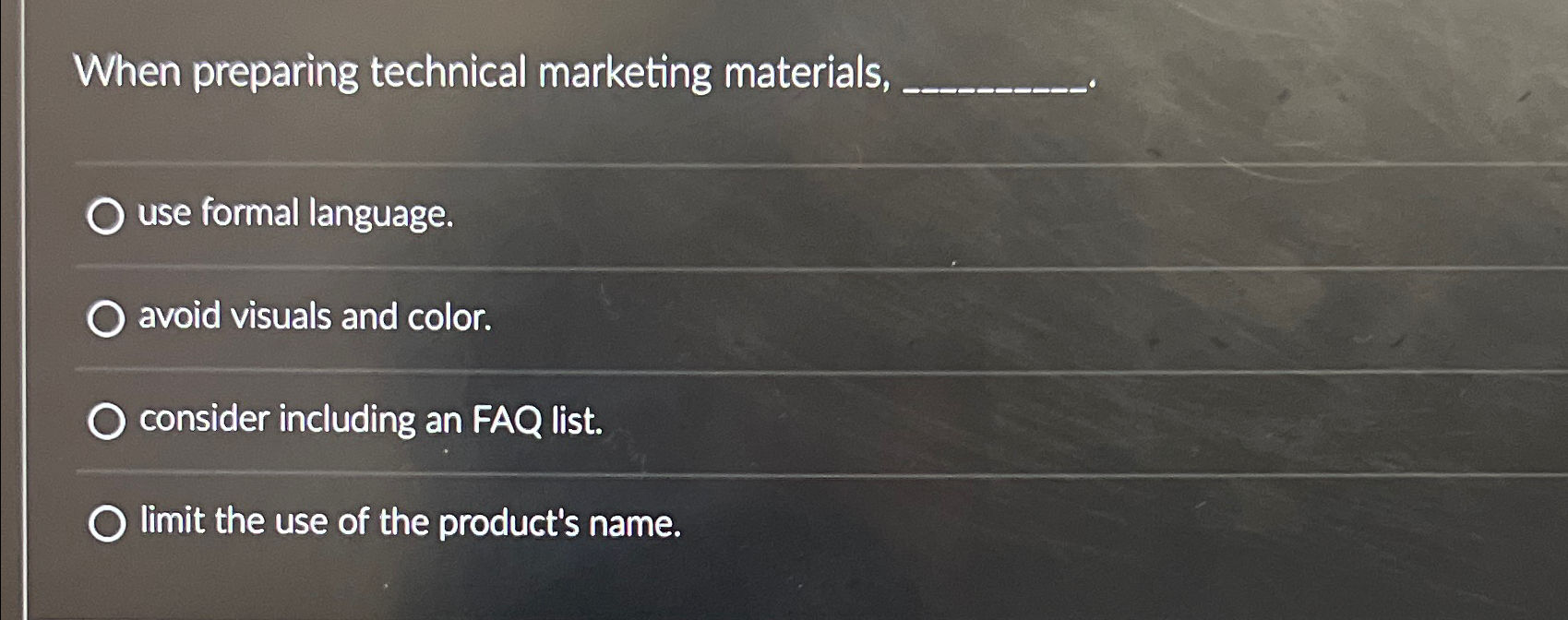Screen dimensions: 1568x620
Task: Click the word 'marketing' in the question
Action: (x=628, y=76)
